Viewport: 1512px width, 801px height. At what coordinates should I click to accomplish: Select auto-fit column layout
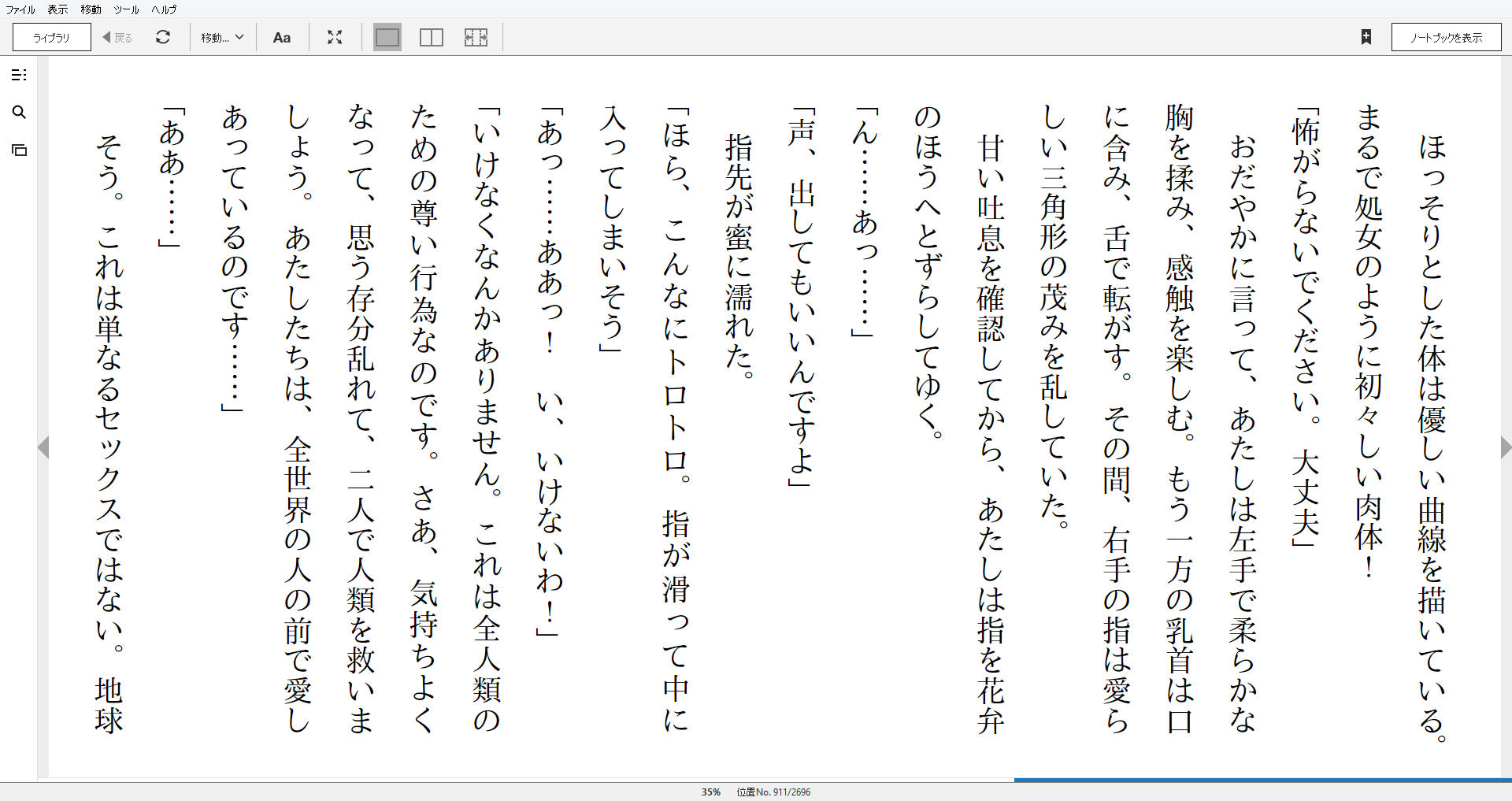[476, 37]
